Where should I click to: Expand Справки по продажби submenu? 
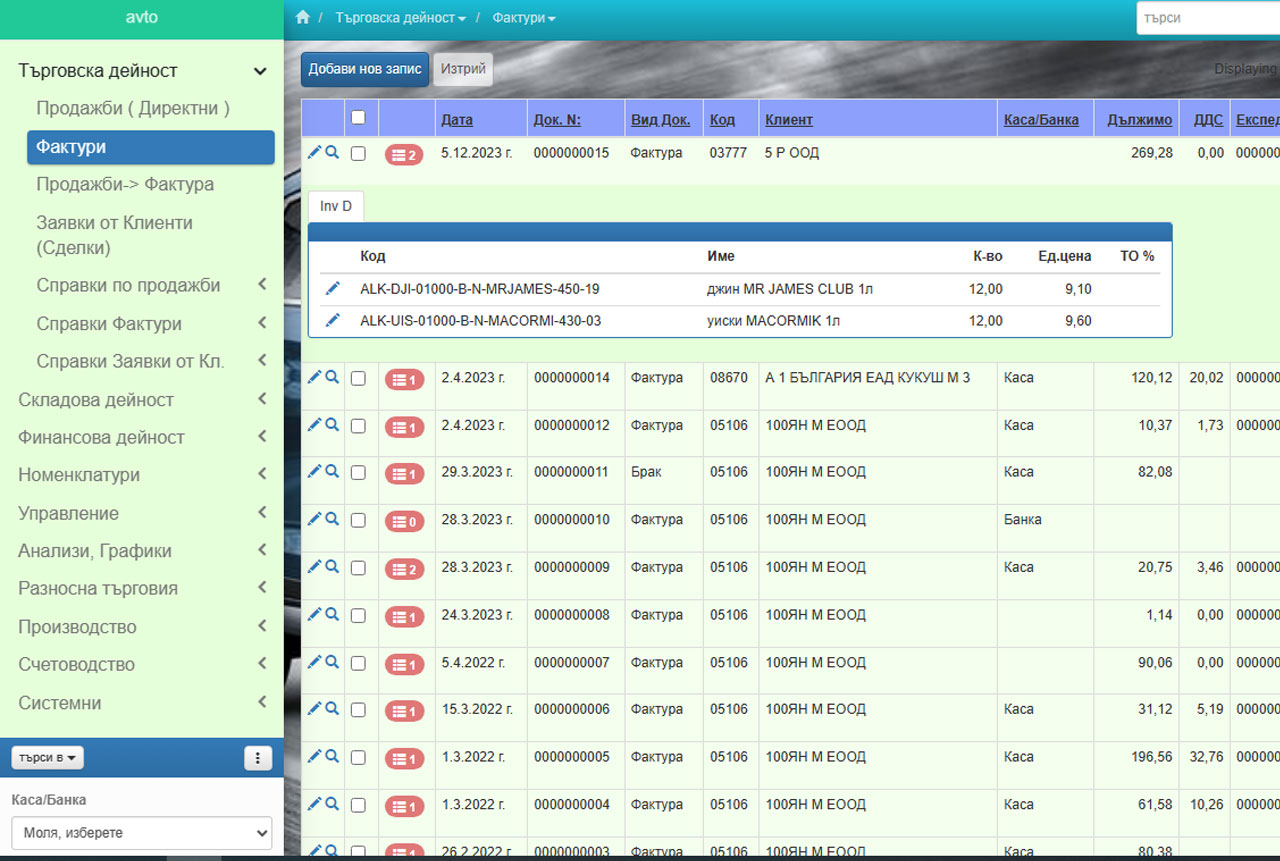point(150,285)
